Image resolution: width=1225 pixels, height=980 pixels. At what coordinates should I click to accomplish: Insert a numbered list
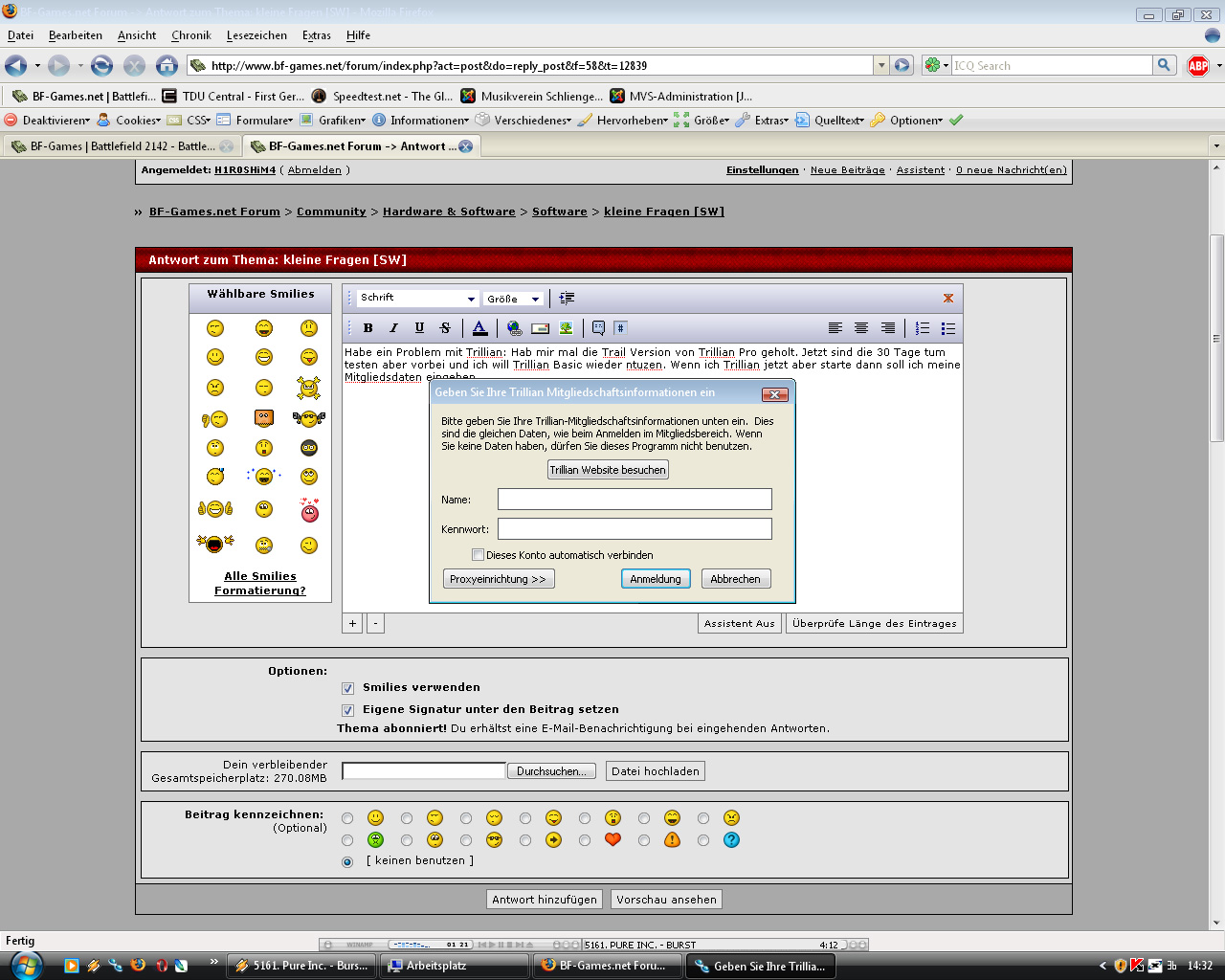pos(923,328)
